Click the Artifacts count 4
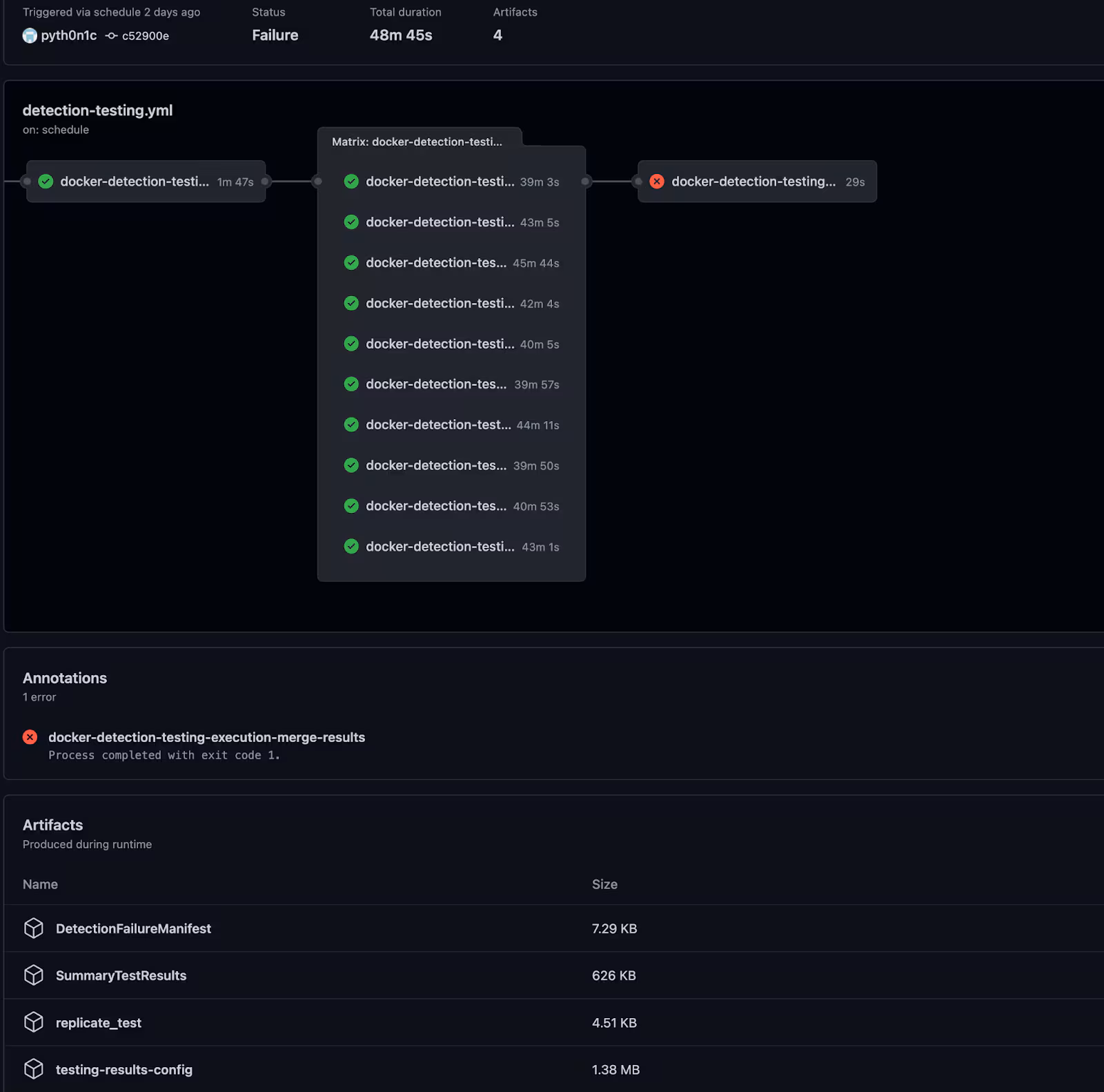 click(x=497, y=35)
